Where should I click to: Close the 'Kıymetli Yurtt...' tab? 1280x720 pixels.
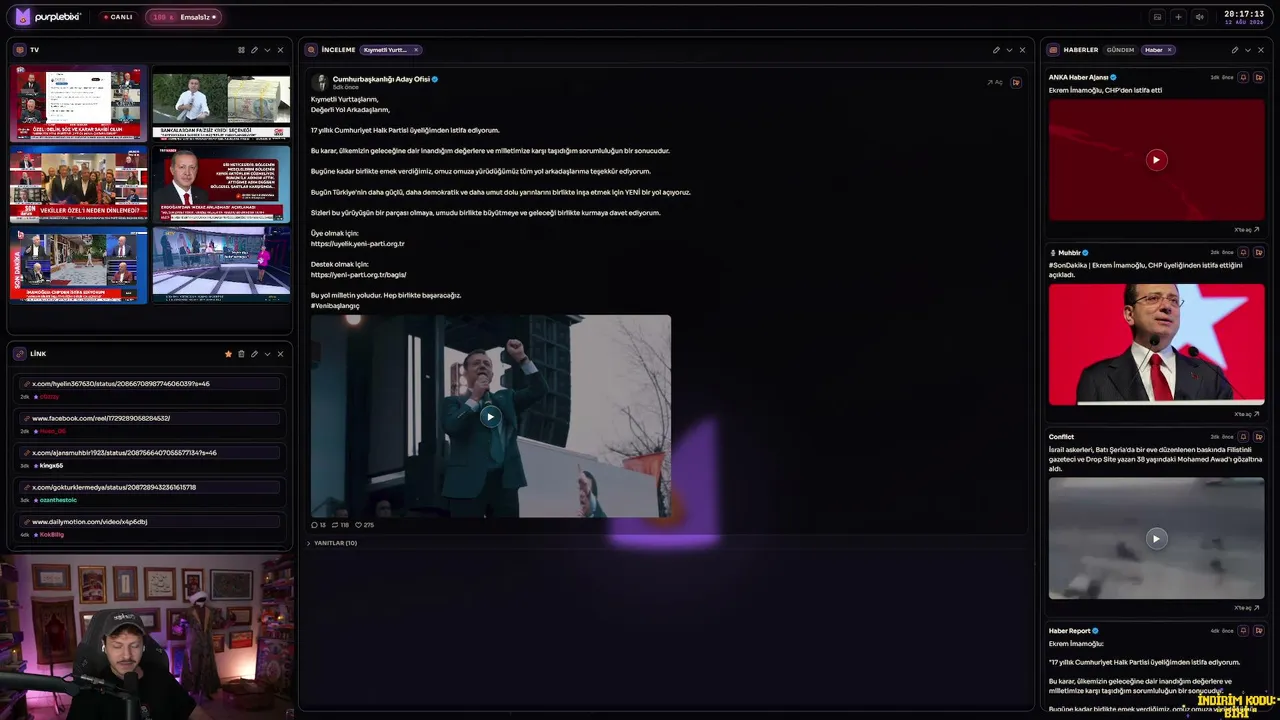(416, 50)
